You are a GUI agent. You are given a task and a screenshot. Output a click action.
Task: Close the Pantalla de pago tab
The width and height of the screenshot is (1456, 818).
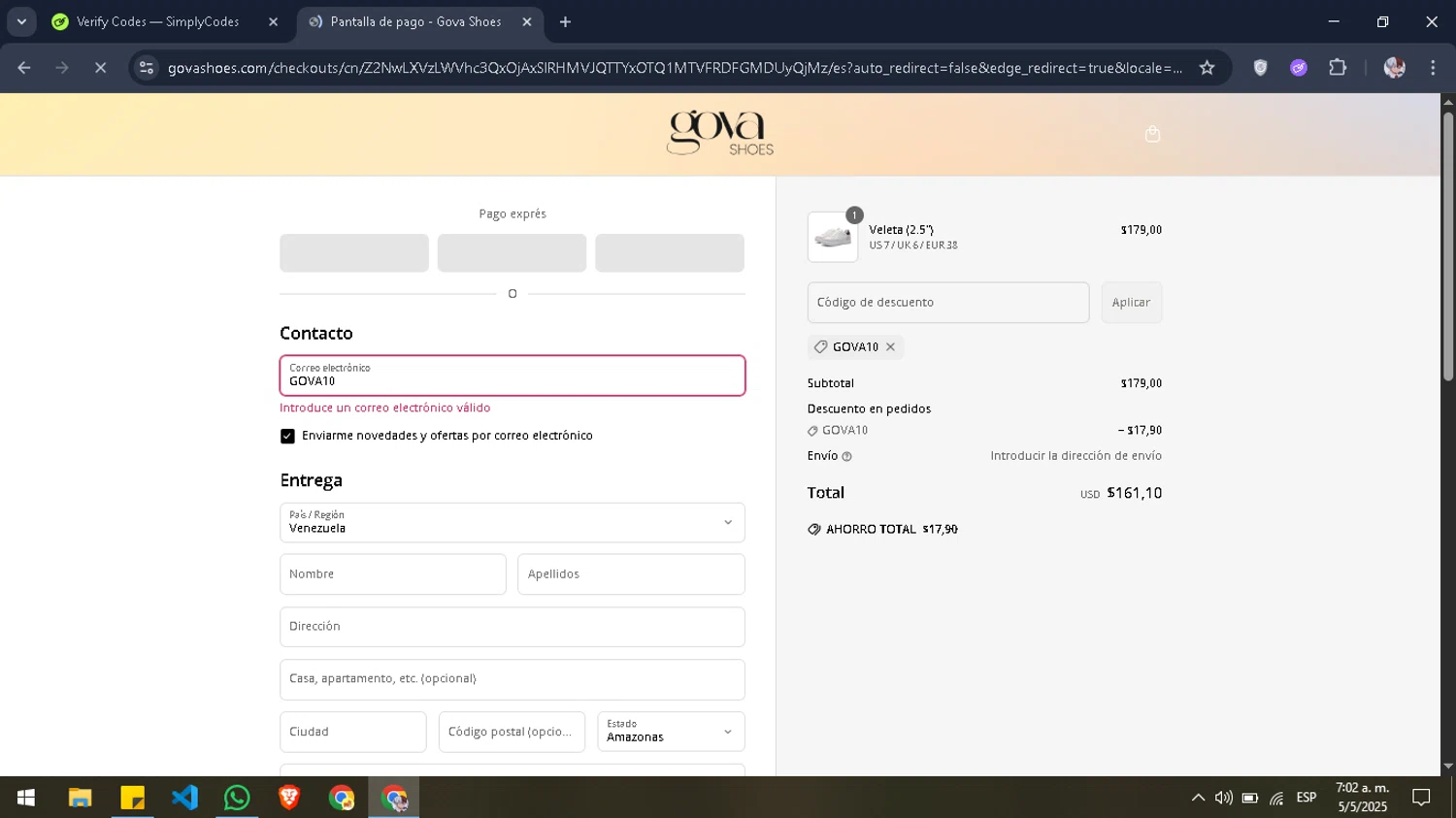pyautogui.click(x=527, y=21)
